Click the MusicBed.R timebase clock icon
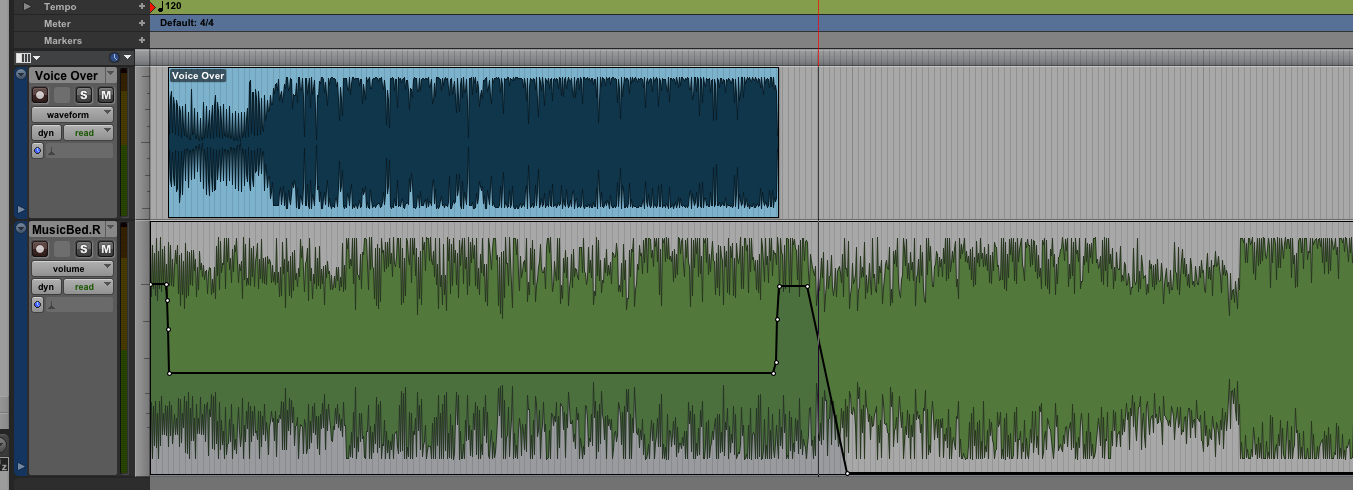The height and width of the screenshot is (490, 1353). coord(38,305)
